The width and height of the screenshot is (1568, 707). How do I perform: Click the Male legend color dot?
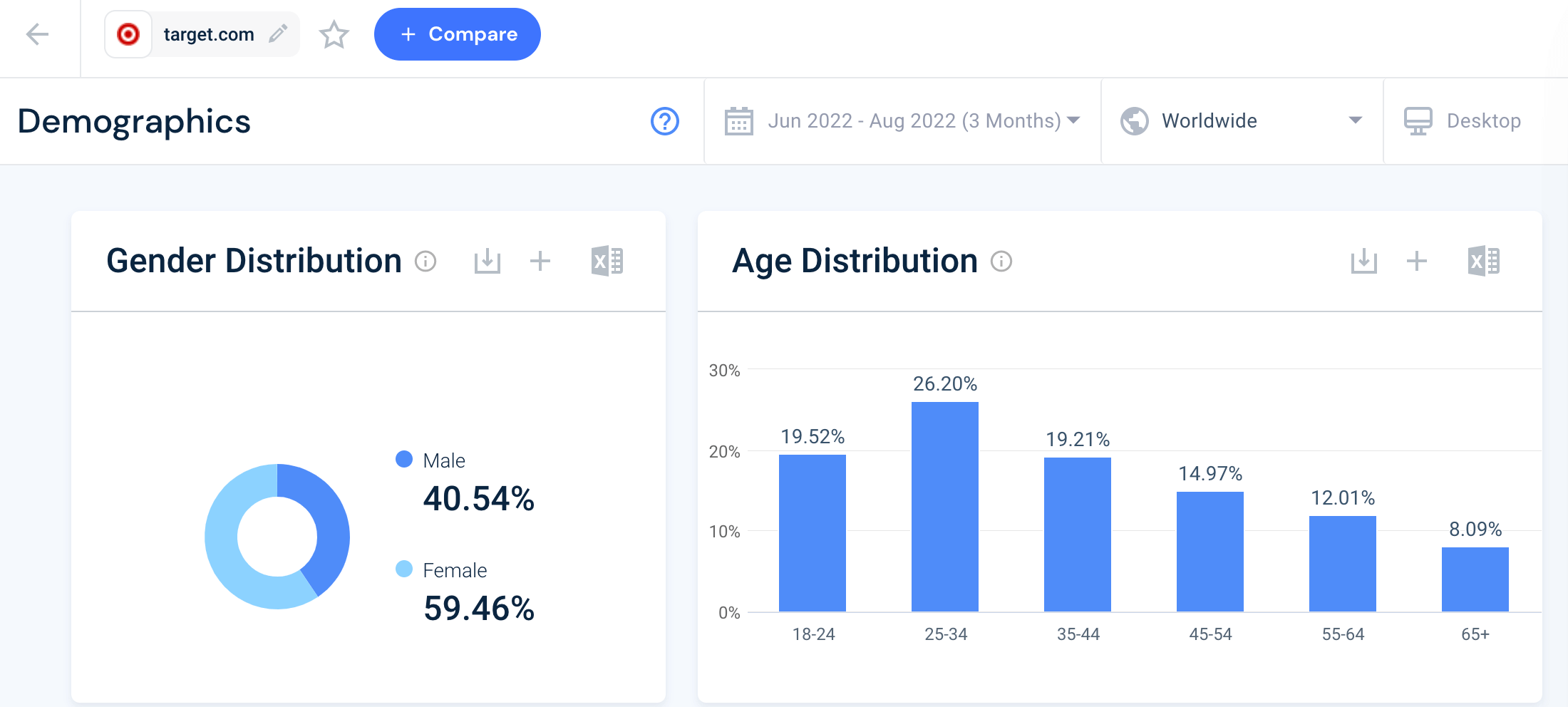click(x=404, y=459)
